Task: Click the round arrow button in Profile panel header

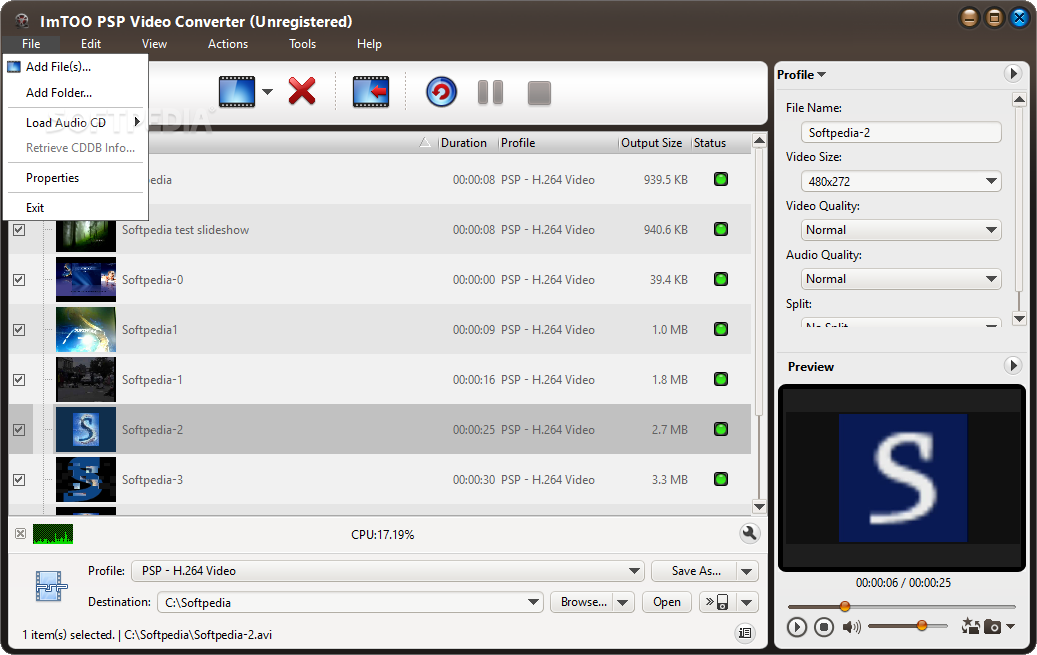Action: [1012, 73]
